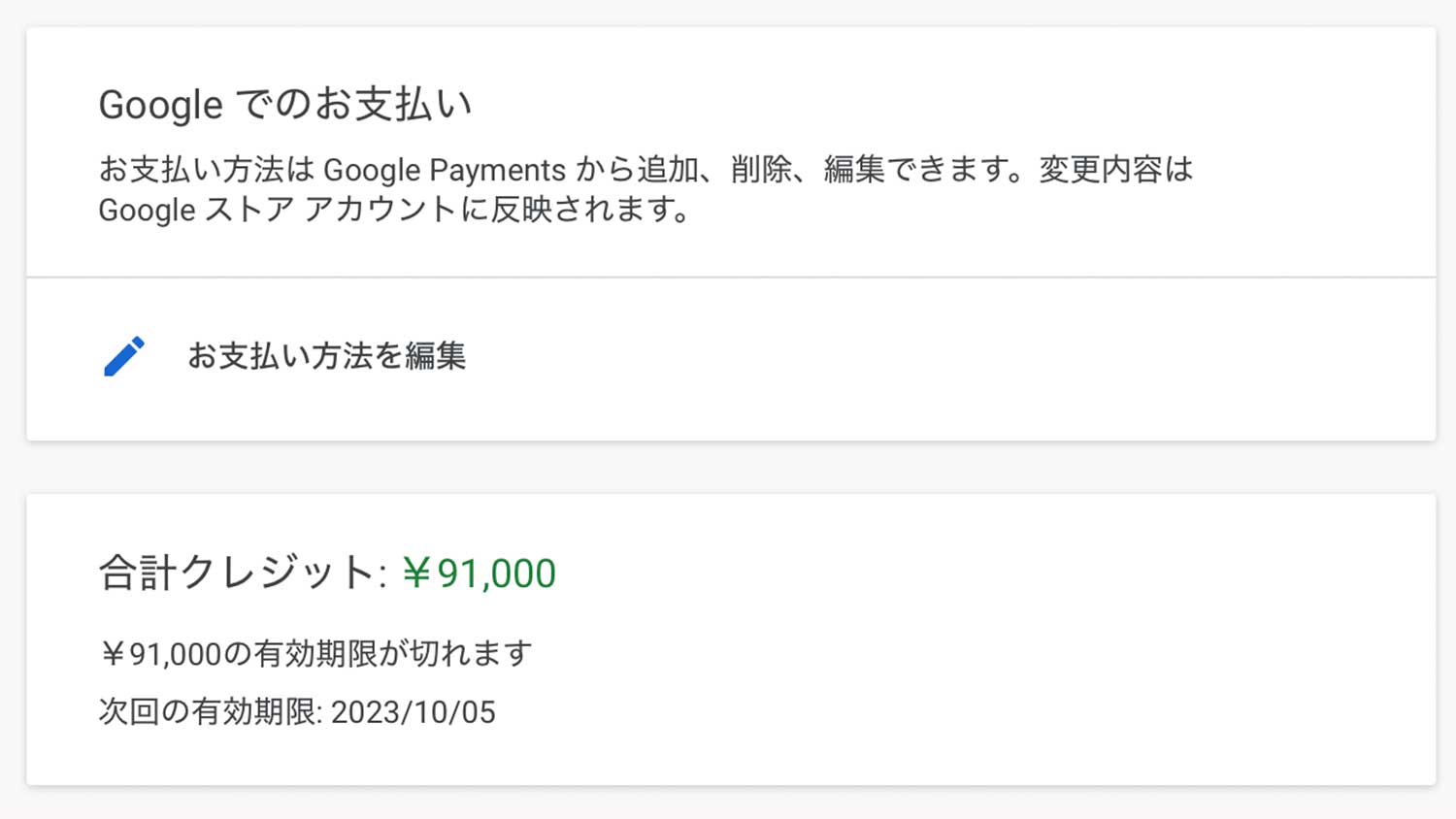Click the gray gap between the two cards
The width and height of the screenshot is (1456, 819).
click(x=728, y=468)
